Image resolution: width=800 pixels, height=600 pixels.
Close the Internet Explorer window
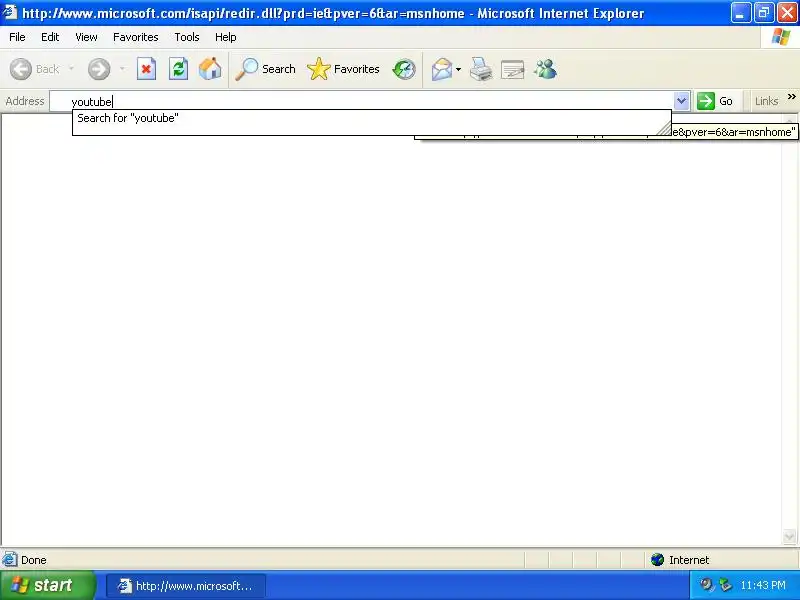(787, 12)
